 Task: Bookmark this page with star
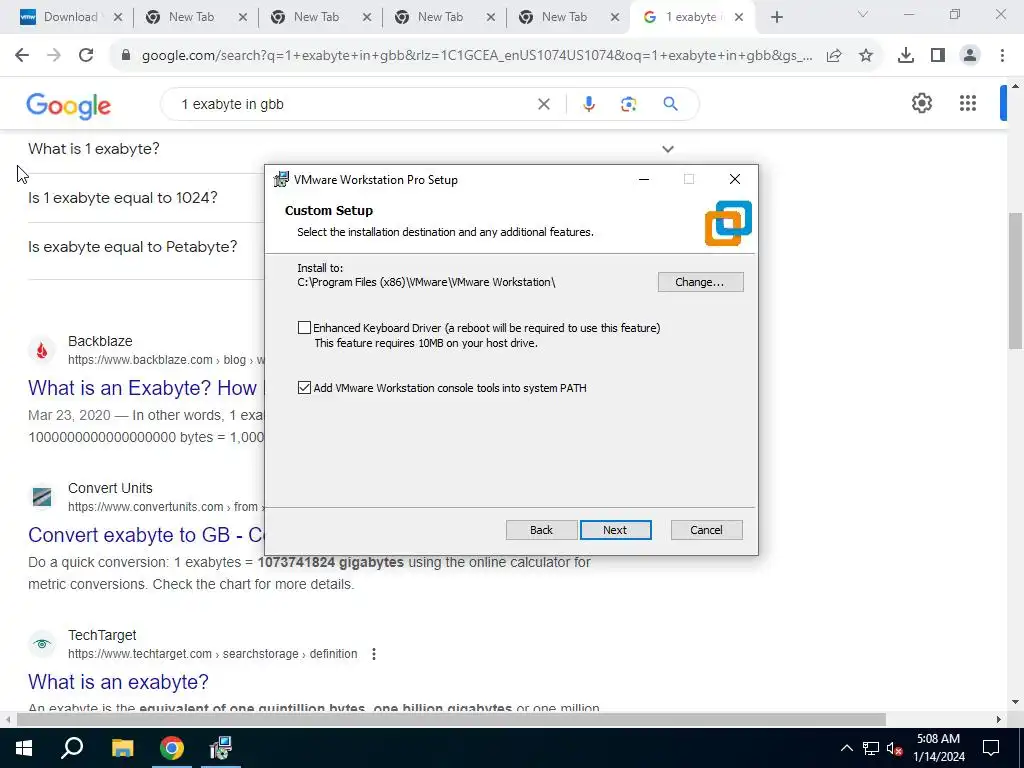click(866, 56)
